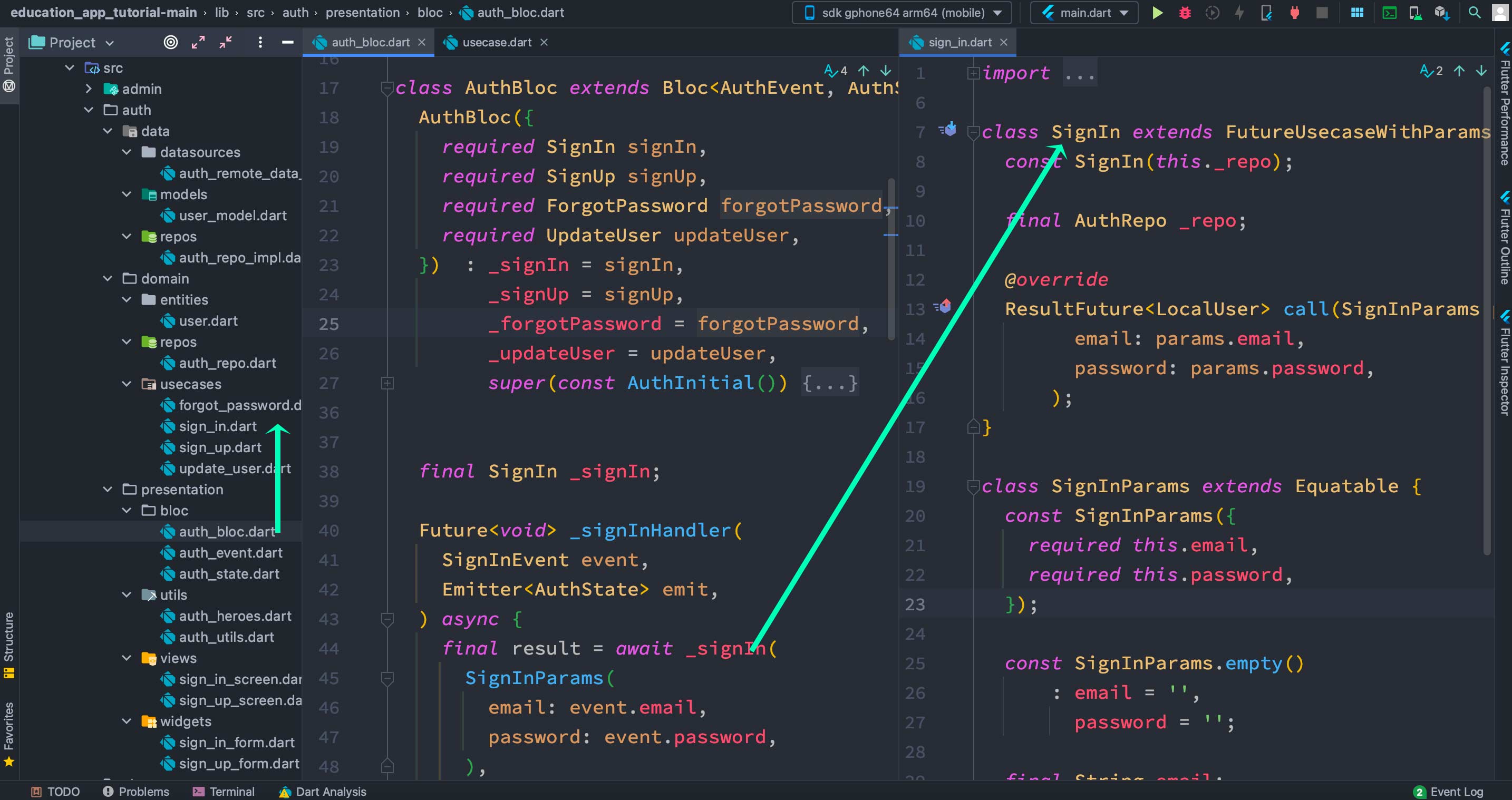Open inspection widget showing 2 typos in sign_in
The image size is (1512, 800).
tap(1431, 71)
